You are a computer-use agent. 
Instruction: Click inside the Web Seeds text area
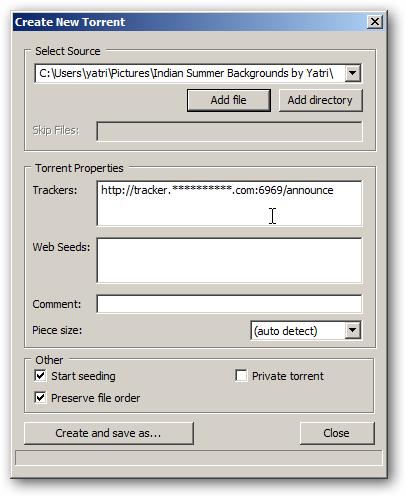coord(229,260)
